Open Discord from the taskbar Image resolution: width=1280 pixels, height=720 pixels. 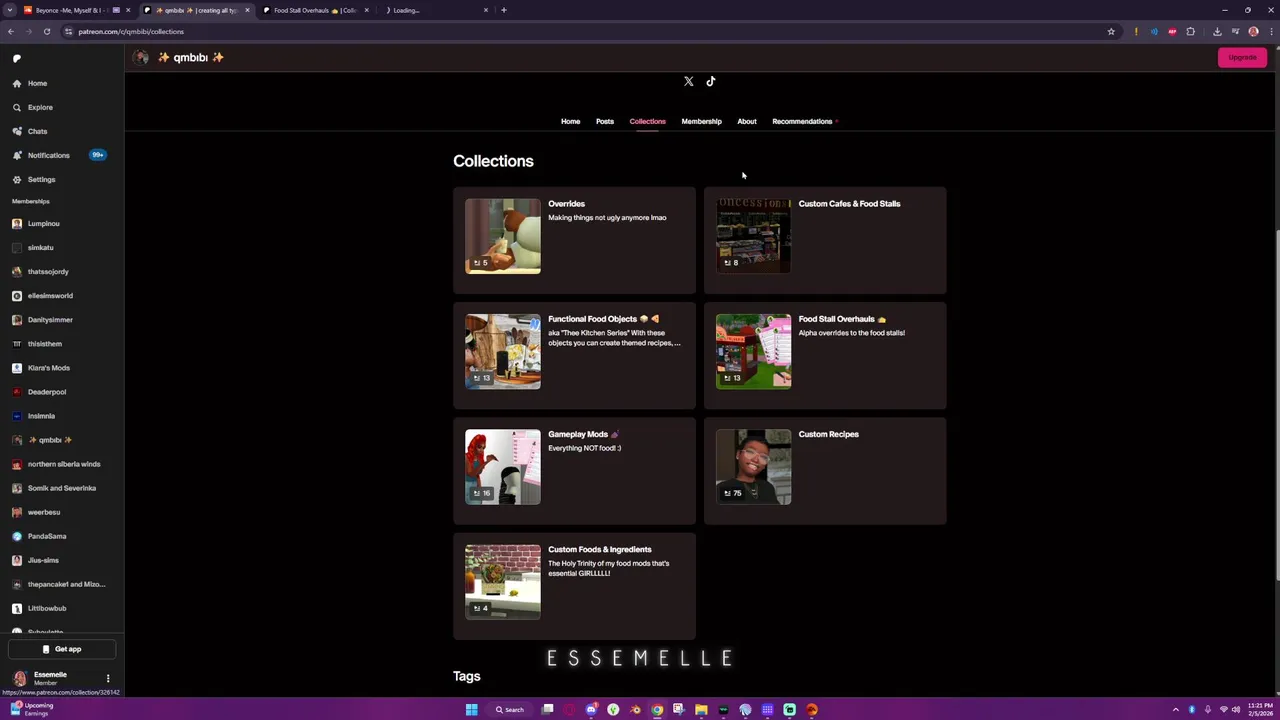click(591, 710)
